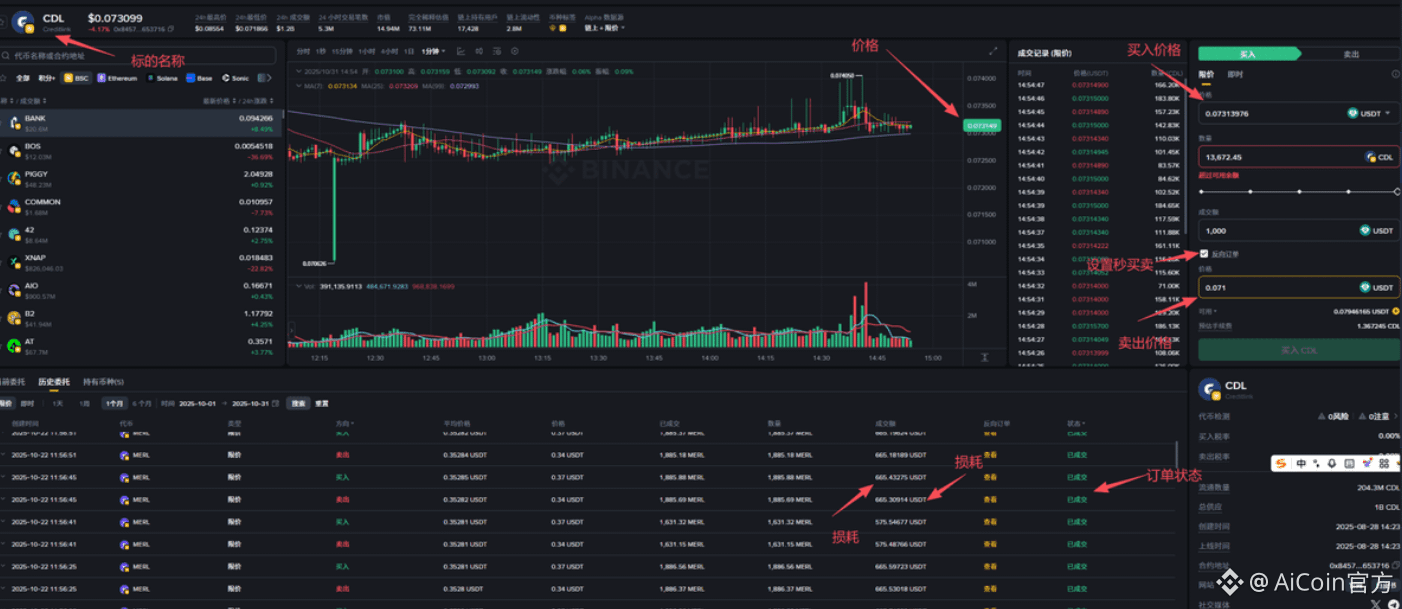Click the turnover field showing 1,000
Viewport: 1402px width, 609px height.
tap(1299, 230)
